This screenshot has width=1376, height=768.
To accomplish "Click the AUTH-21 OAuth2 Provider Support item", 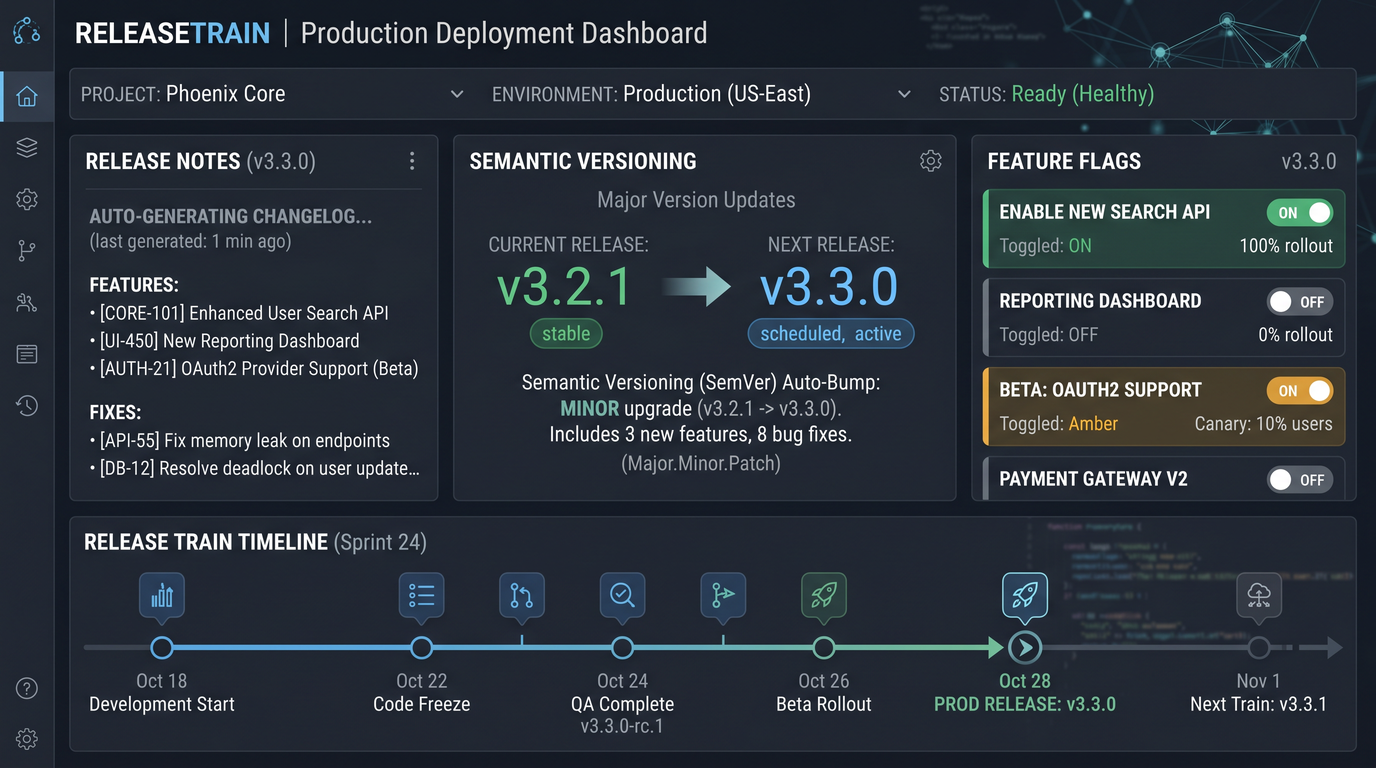I will [254, 369].
